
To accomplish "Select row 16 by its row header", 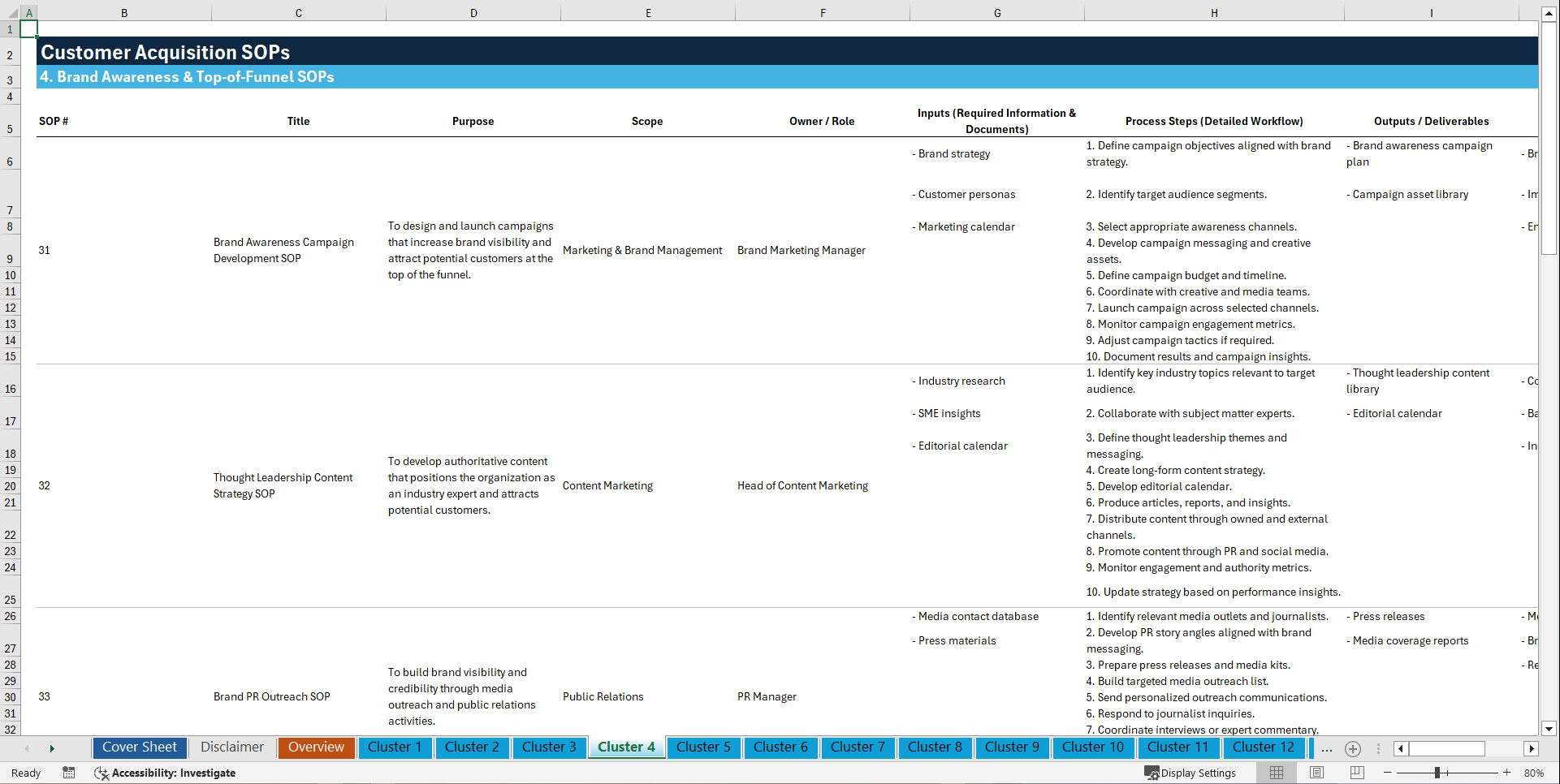I will (x=11, y=389).
